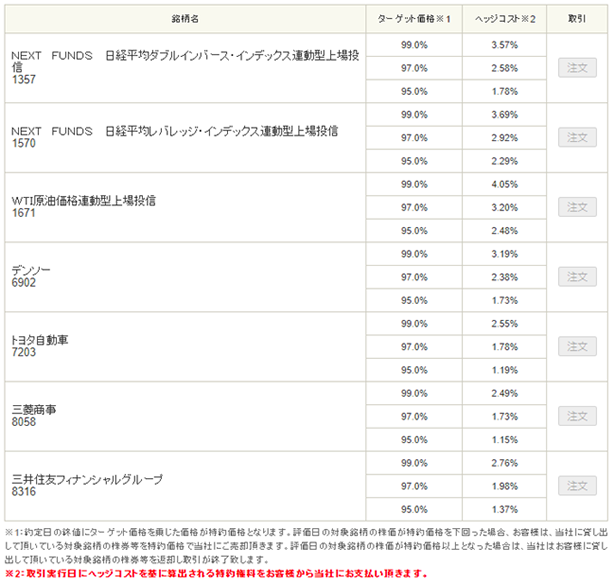Select the トヨタ自動車 stock name

tap(40, 340)
